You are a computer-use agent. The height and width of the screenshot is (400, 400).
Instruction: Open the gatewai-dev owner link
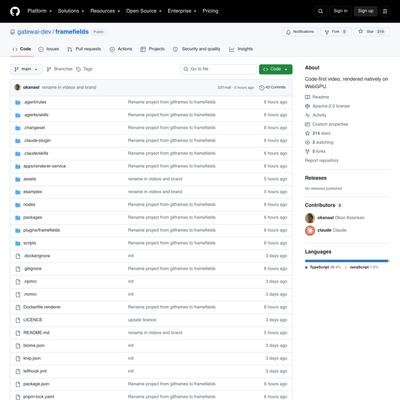point(34,32)
